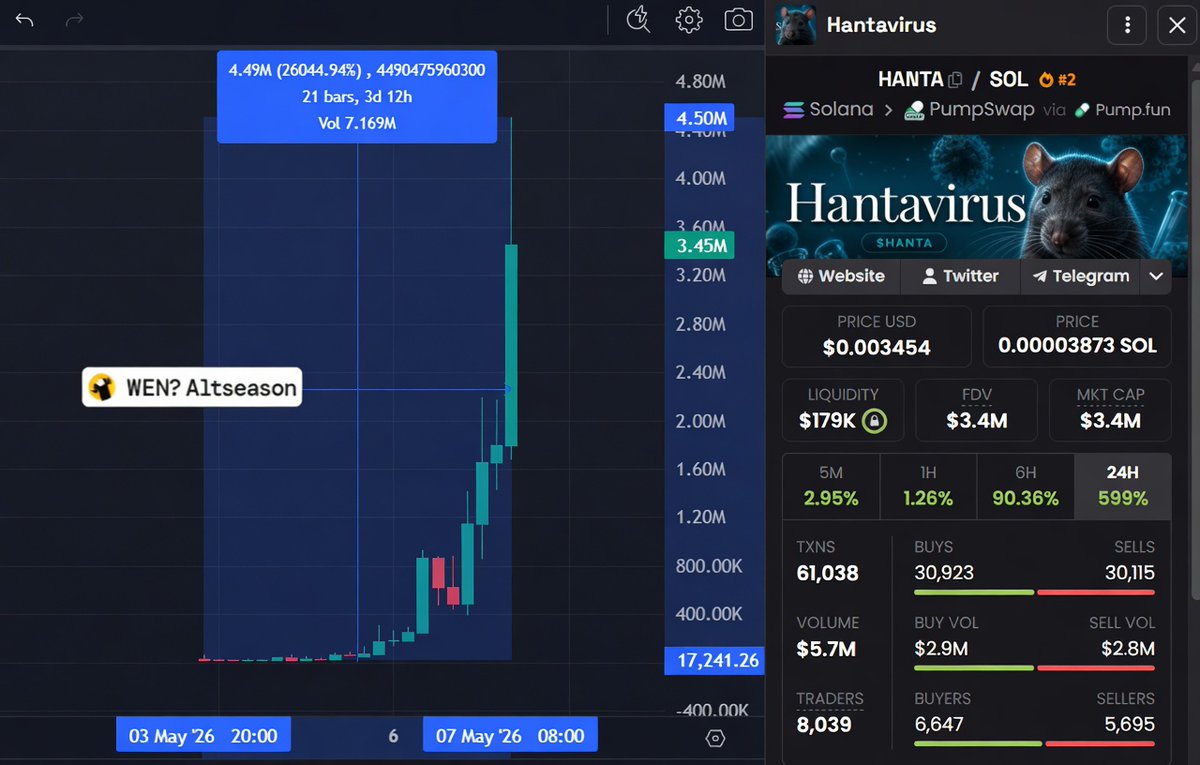Screen dimensions: 1200x765
Task: Click the LIQUIDITY $179K value
Action: [827, 421]
